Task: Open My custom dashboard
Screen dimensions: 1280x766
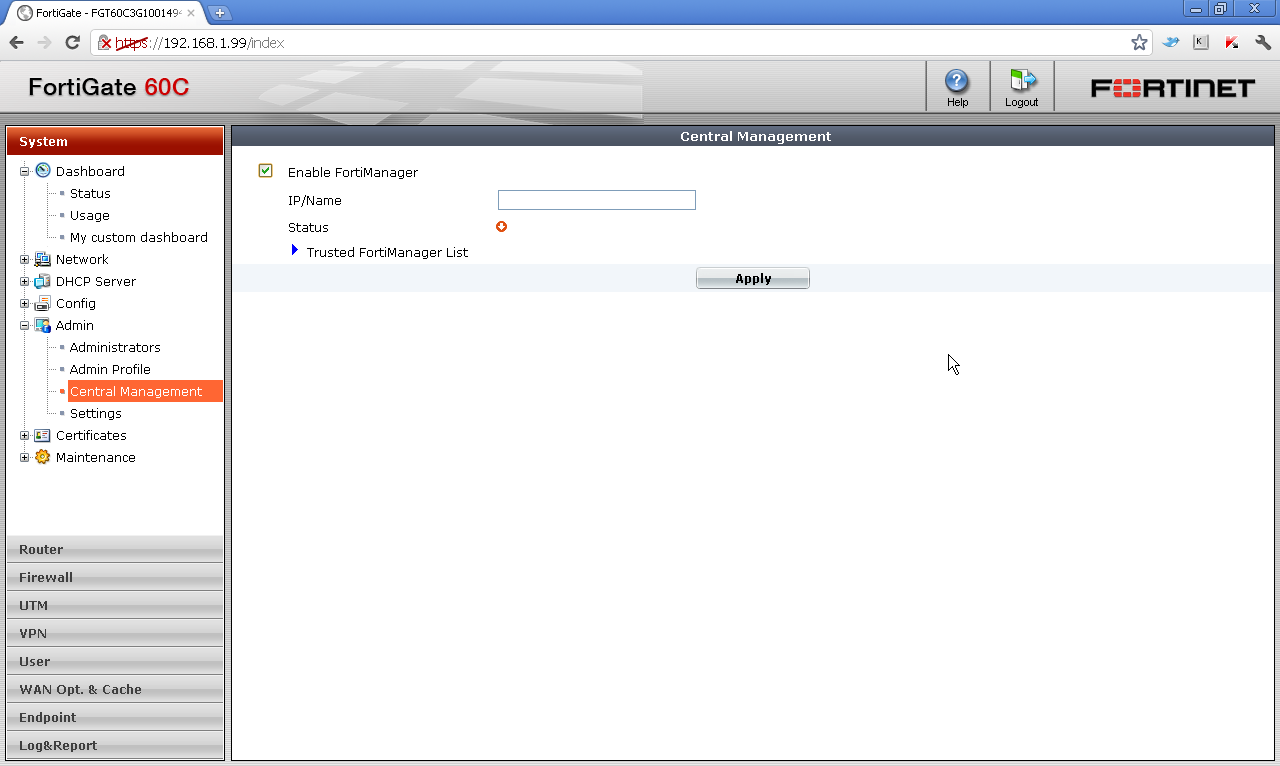Action: pos(139,237)
